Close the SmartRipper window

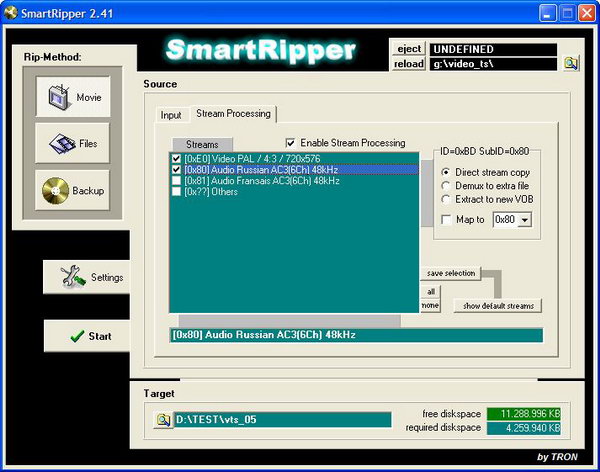tap(587, 13)
